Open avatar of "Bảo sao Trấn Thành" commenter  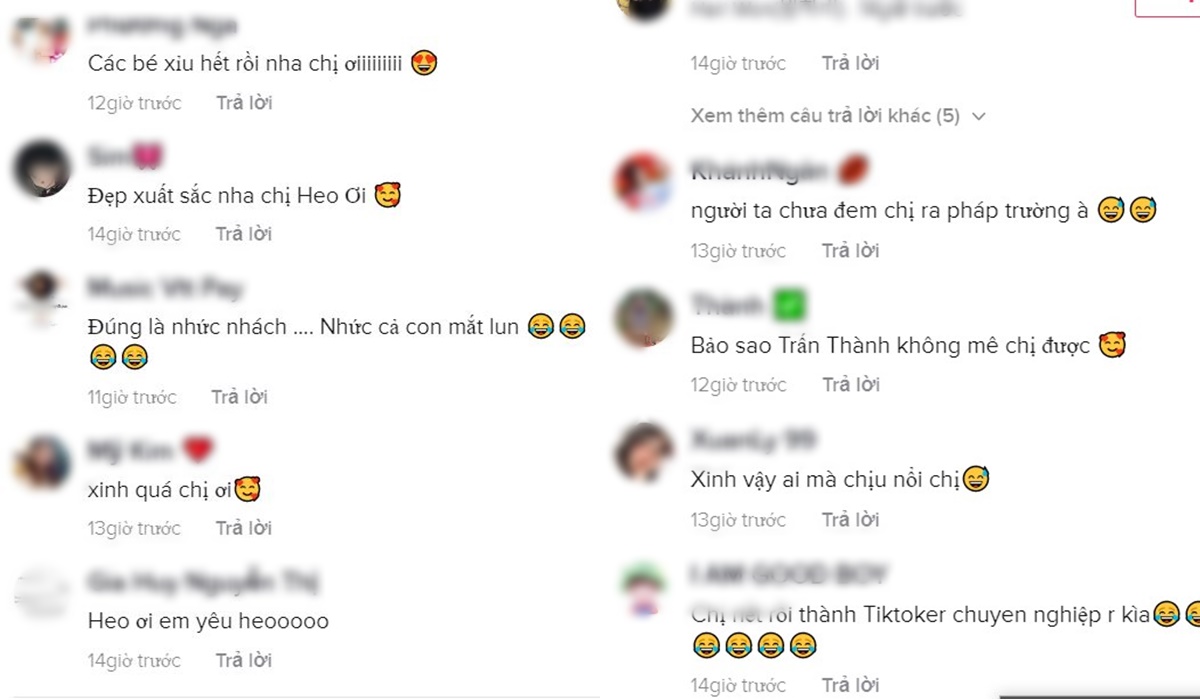[x=643, y=317]
